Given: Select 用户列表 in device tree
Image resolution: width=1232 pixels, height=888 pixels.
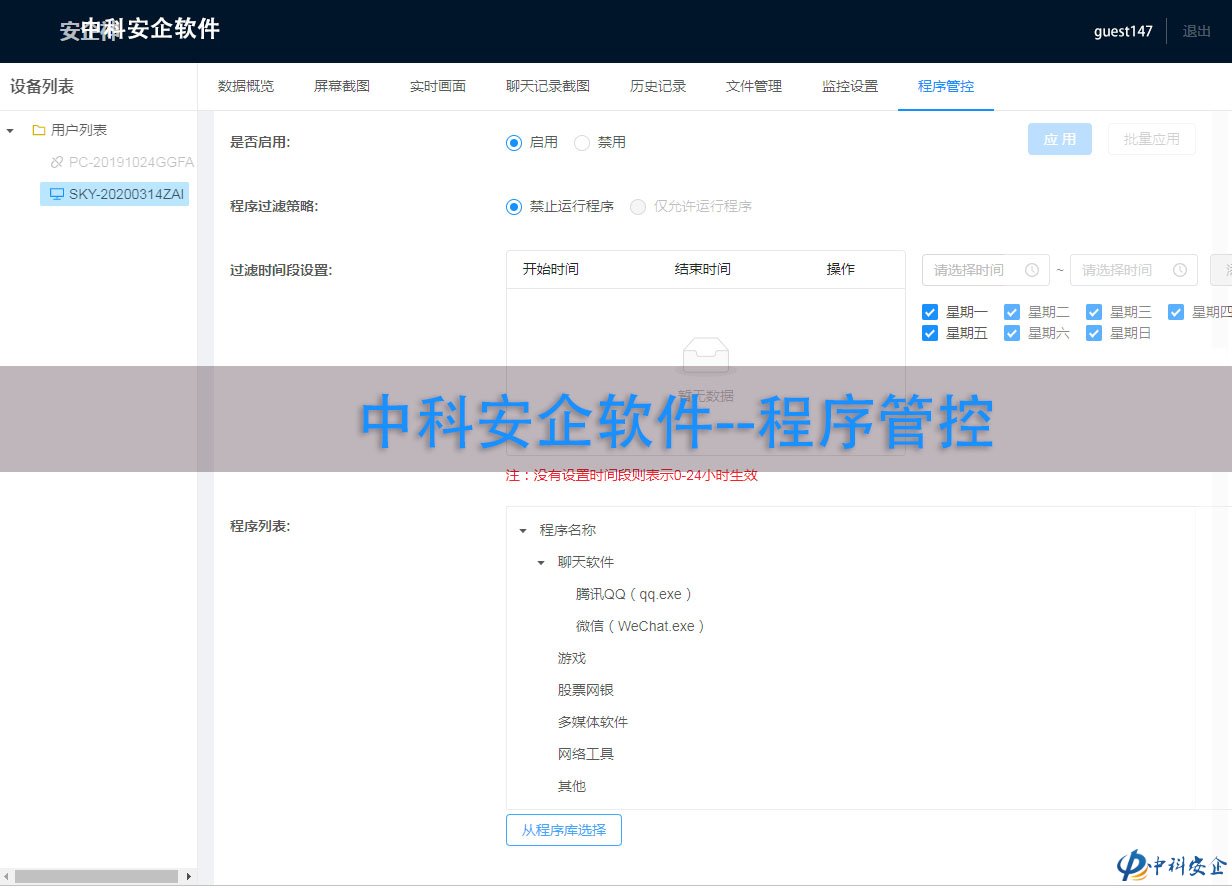Looking at the screenshot, I should tap(79, 130).
